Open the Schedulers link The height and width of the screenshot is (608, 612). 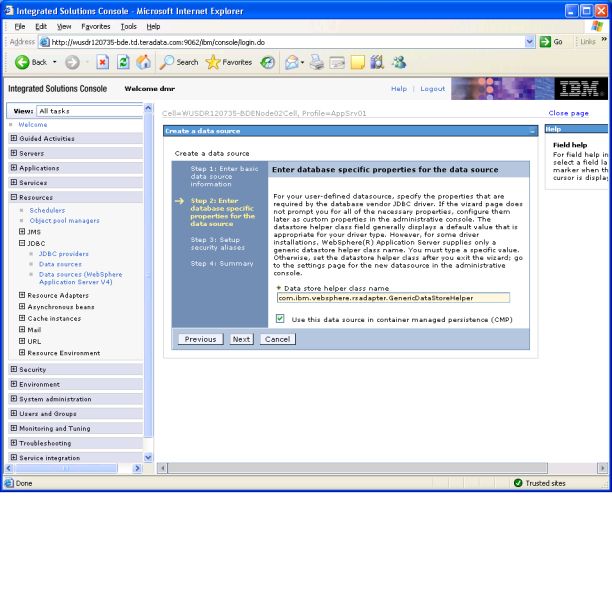click(47, 210)
